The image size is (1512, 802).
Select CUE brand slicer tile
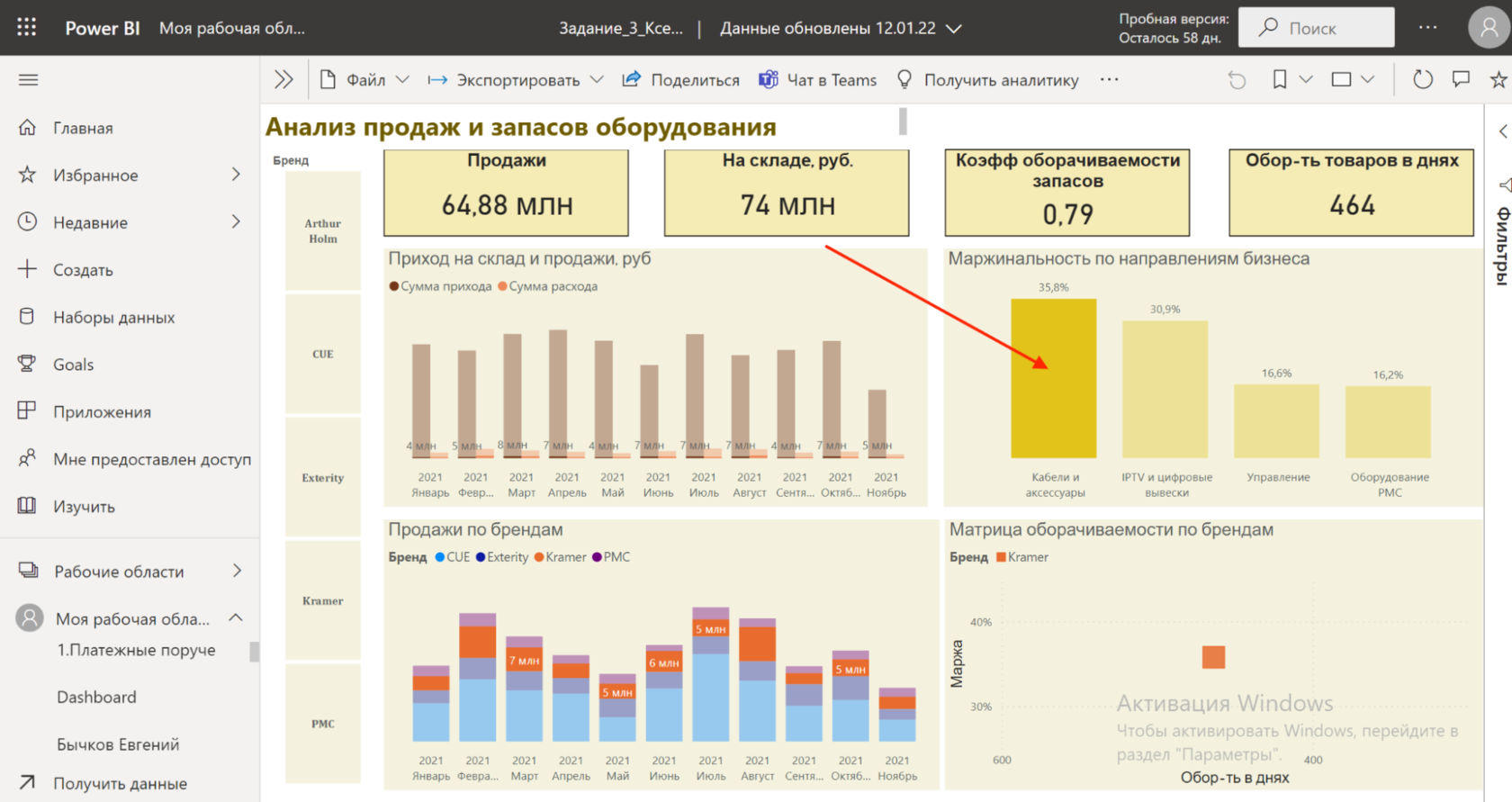pos(323,354)
